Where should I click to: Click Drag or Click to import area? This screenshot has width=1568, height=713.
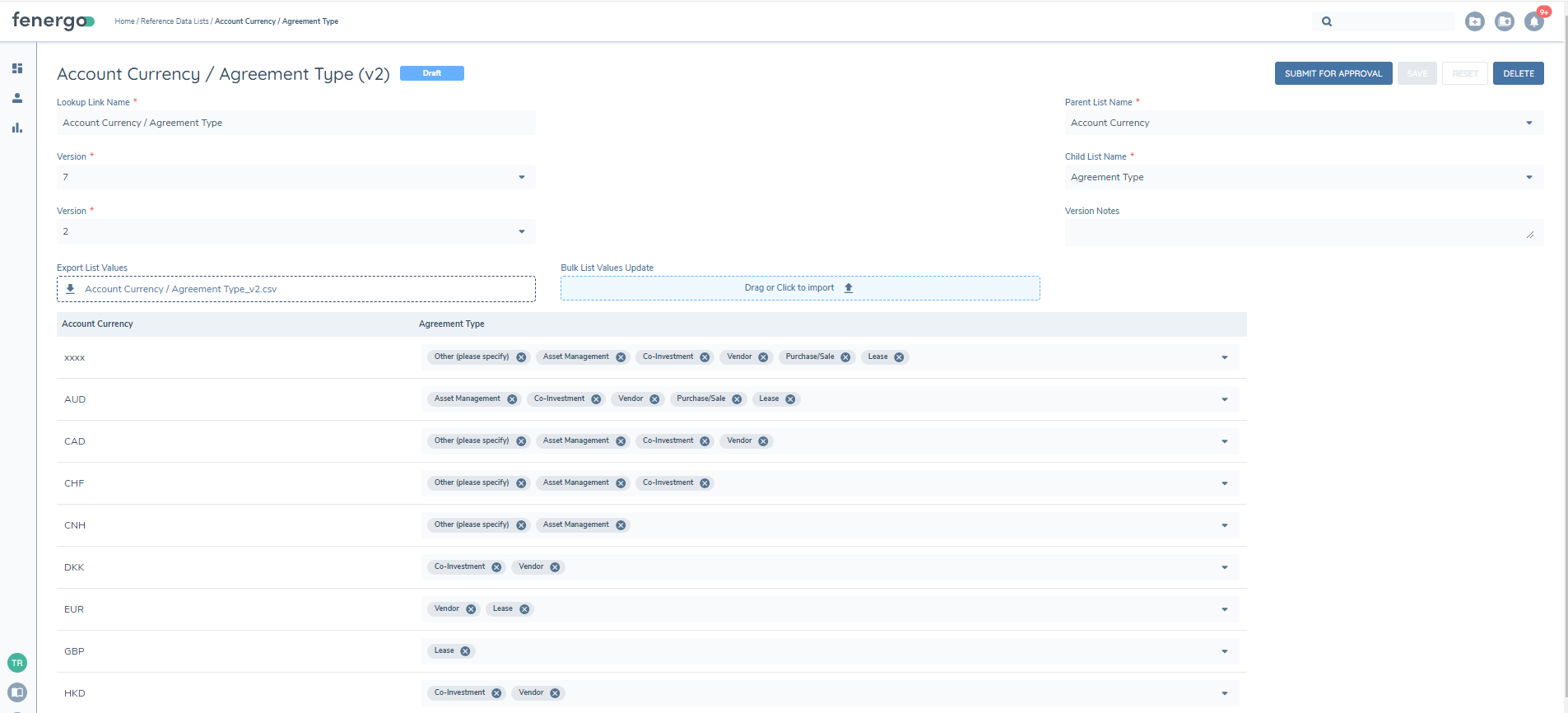tap(800, 288)
